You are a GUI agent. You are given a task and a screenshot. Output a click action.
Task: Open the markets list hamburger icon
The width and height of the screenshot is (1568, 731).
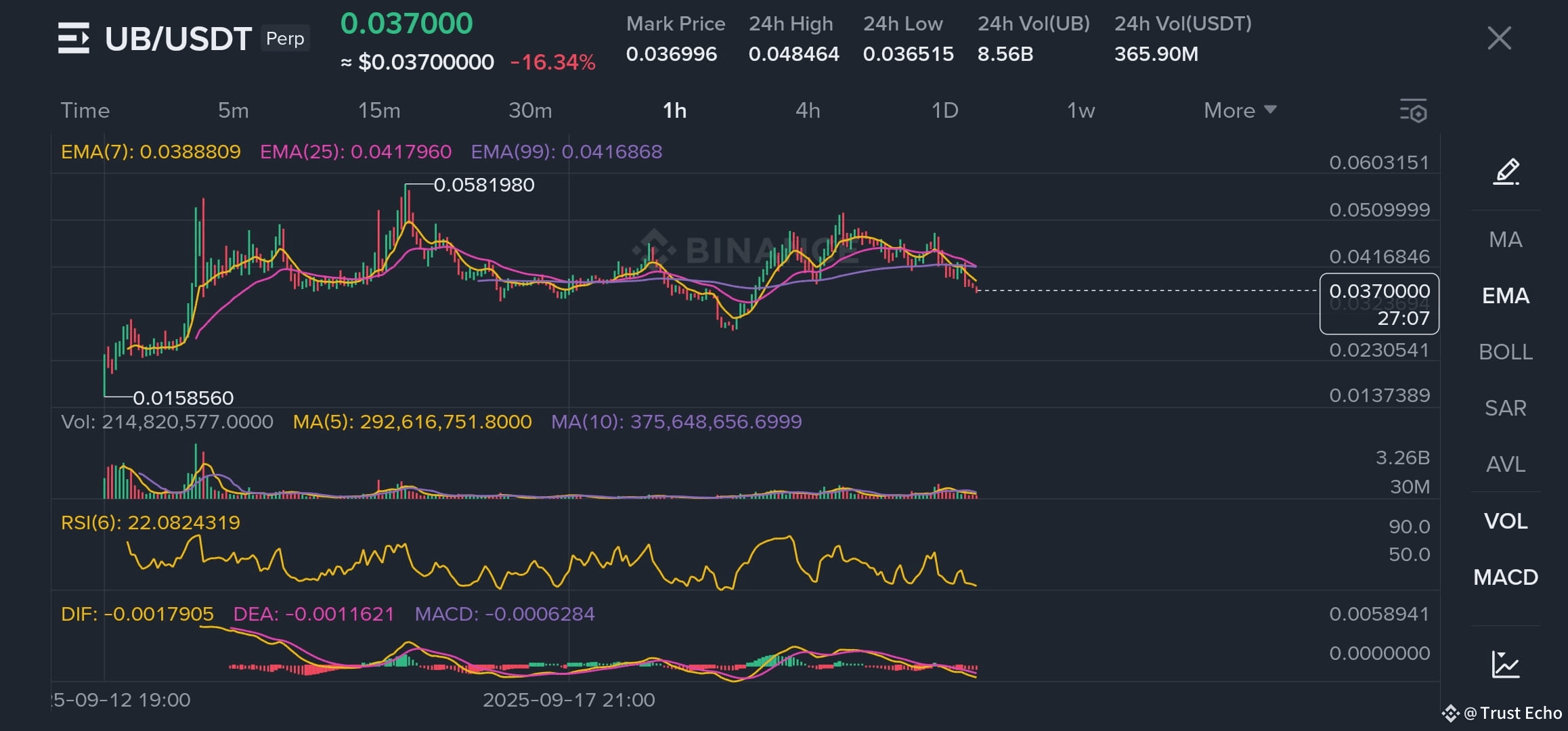point(74,38)
